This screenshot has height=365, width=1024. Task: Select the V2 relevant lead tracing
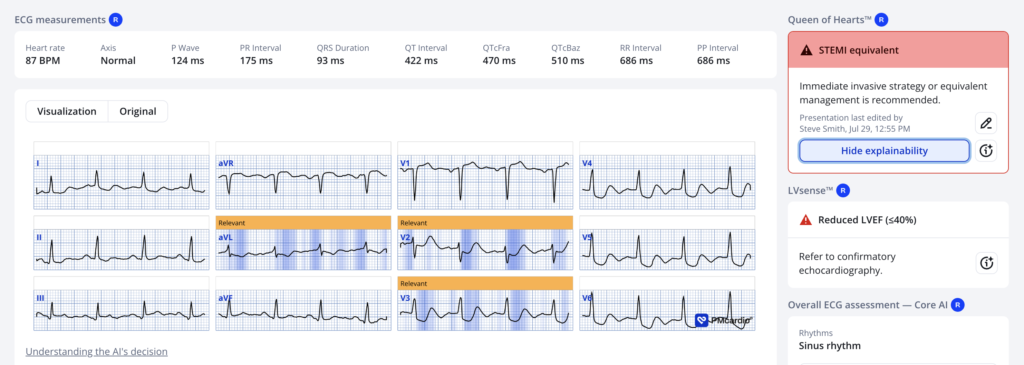(x=485, y=249)
